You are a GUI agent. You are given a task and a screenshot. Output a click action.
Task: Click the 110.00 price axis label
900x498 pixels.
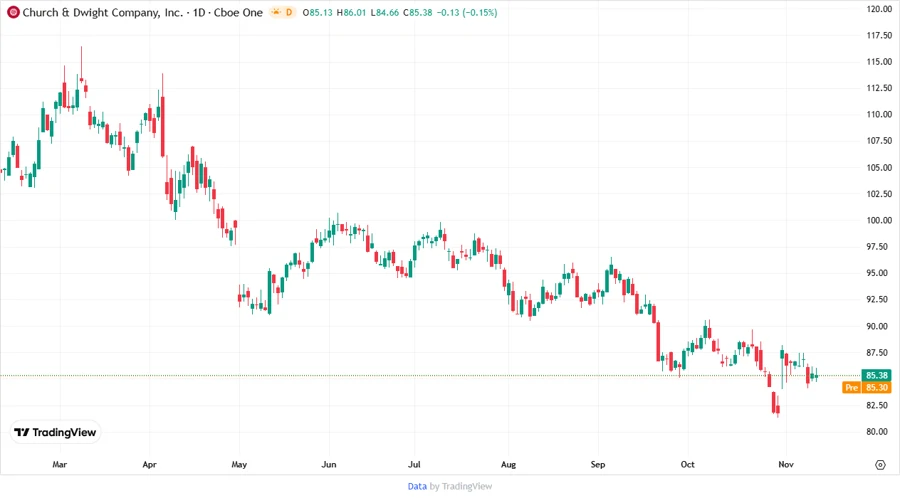point(879,114)
